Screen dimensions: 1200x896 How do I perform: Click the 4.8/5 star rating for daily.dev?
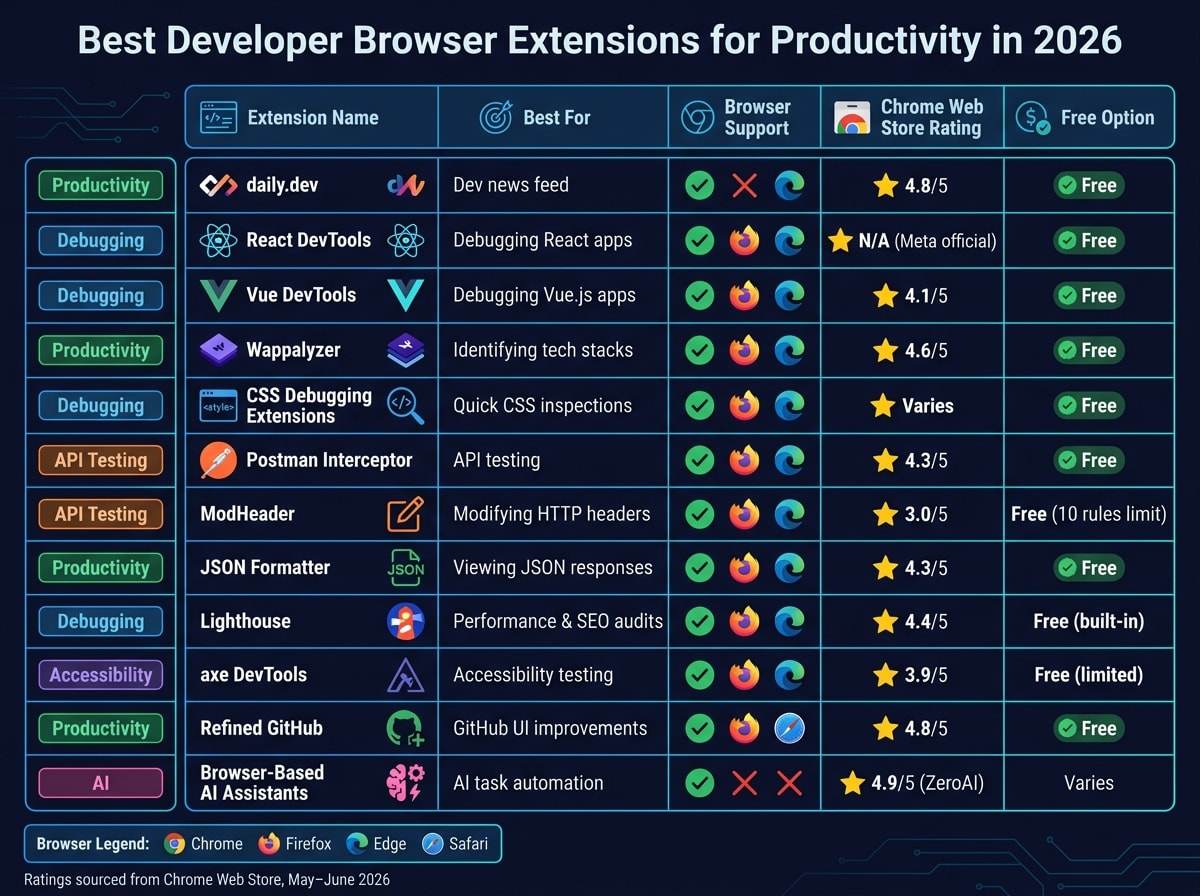tap(910, 185)
